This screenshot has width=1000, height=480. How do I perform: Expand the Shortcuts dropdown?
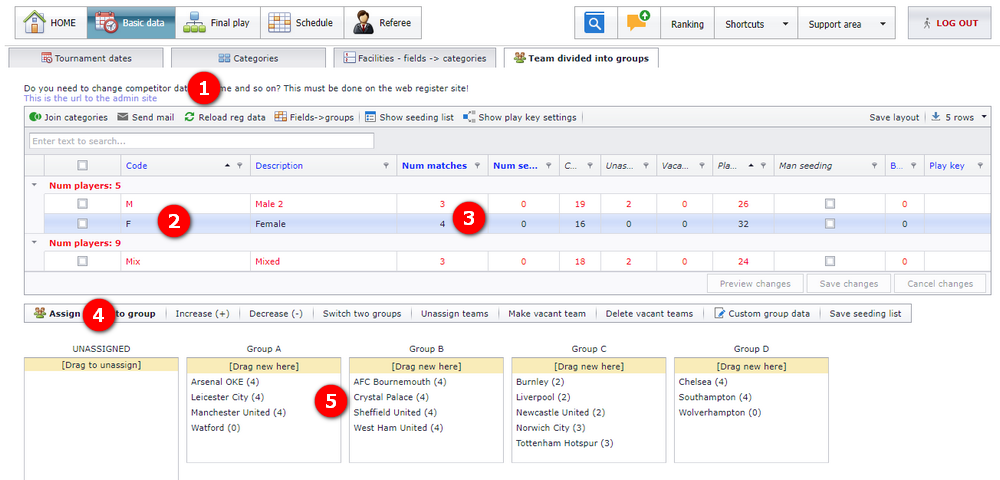point(756,24)
